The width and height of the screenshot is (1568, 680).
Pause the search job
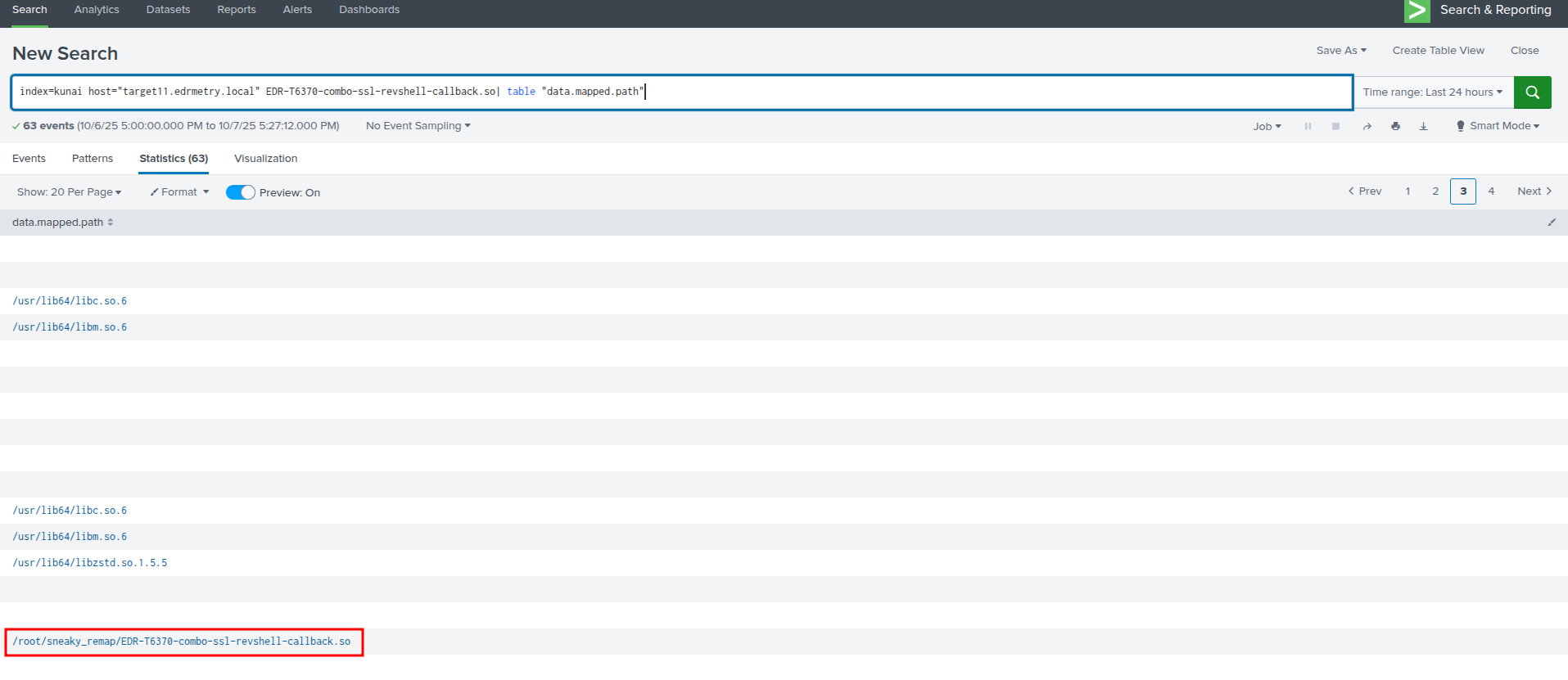pyautogui.click(x=1308, y=127)
